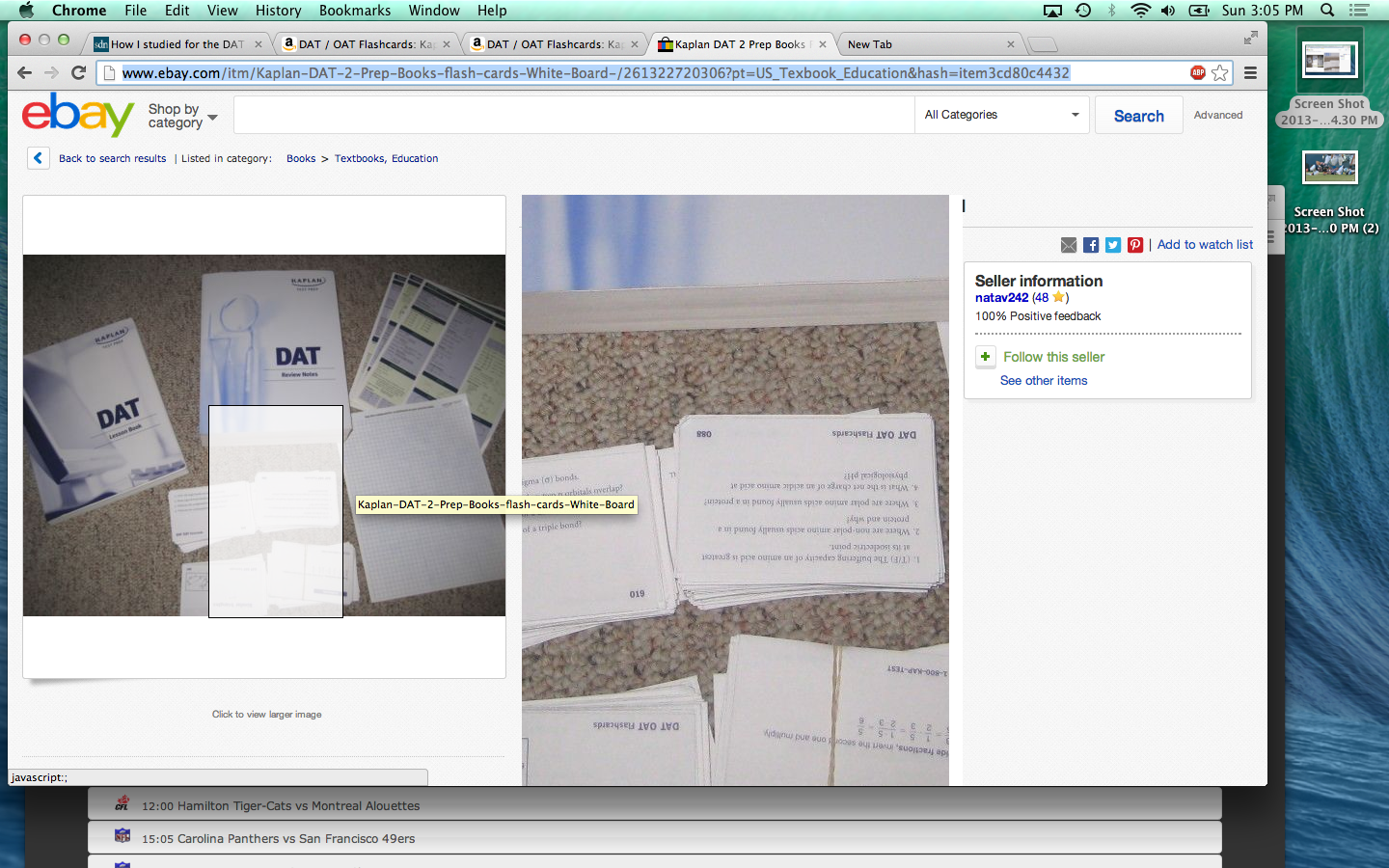Click the Time Machine icon in the menu bar
Image resolution: width=1389 pixels, height=868 pixels.
coord(1083,11)
